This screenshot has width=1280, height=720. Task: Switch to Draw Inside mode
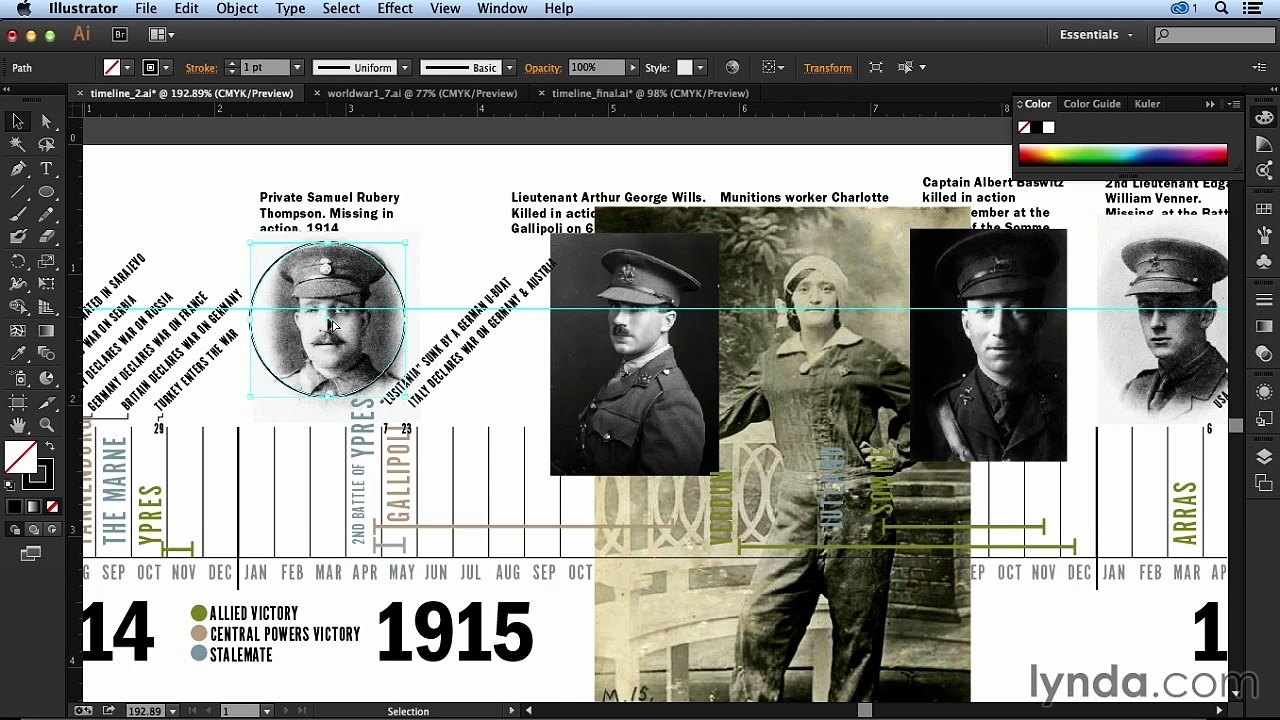pyautogui.click(x=52, y=530)
